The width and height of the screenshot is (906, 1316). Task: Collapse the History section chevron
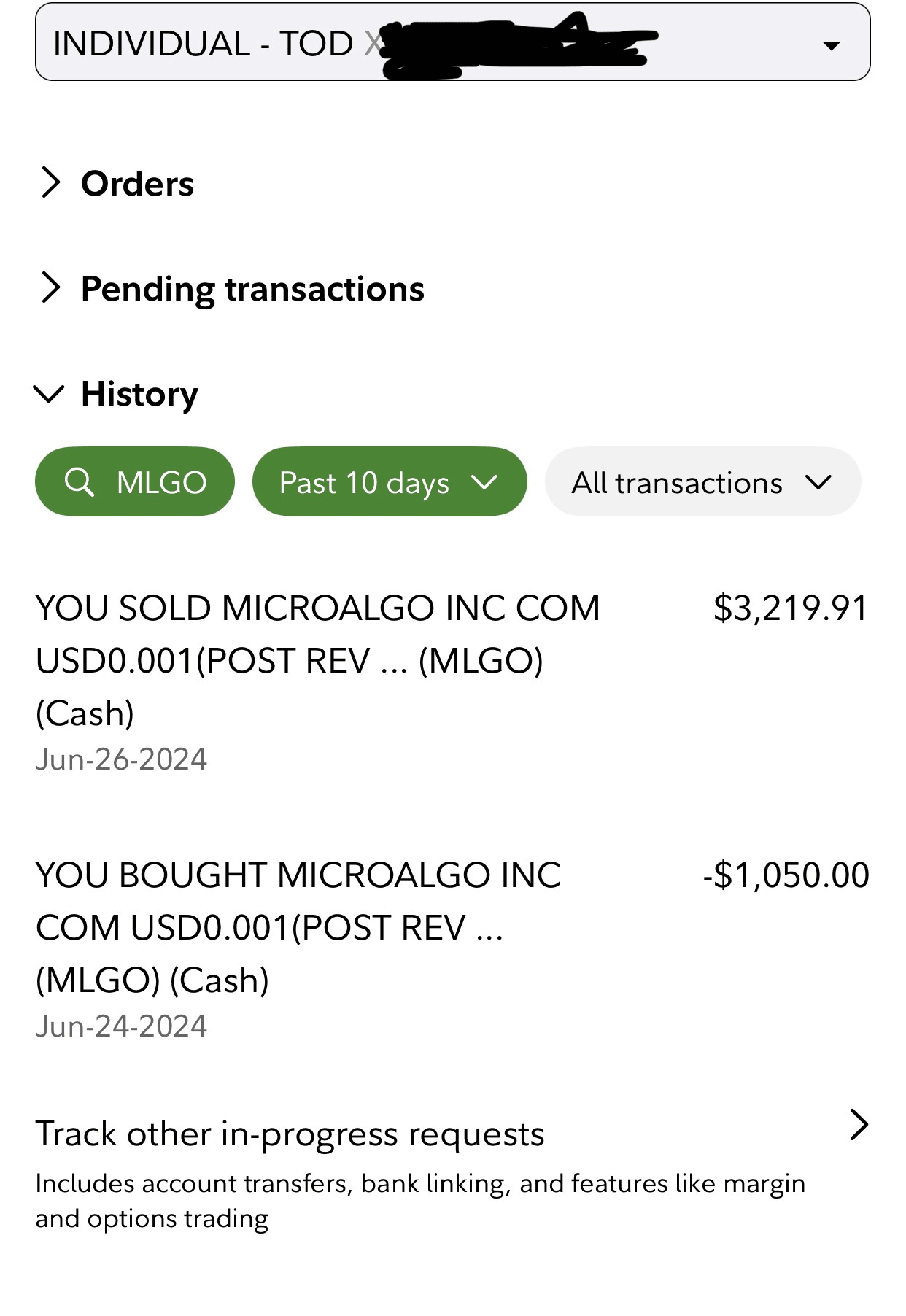tap(49, 393)
